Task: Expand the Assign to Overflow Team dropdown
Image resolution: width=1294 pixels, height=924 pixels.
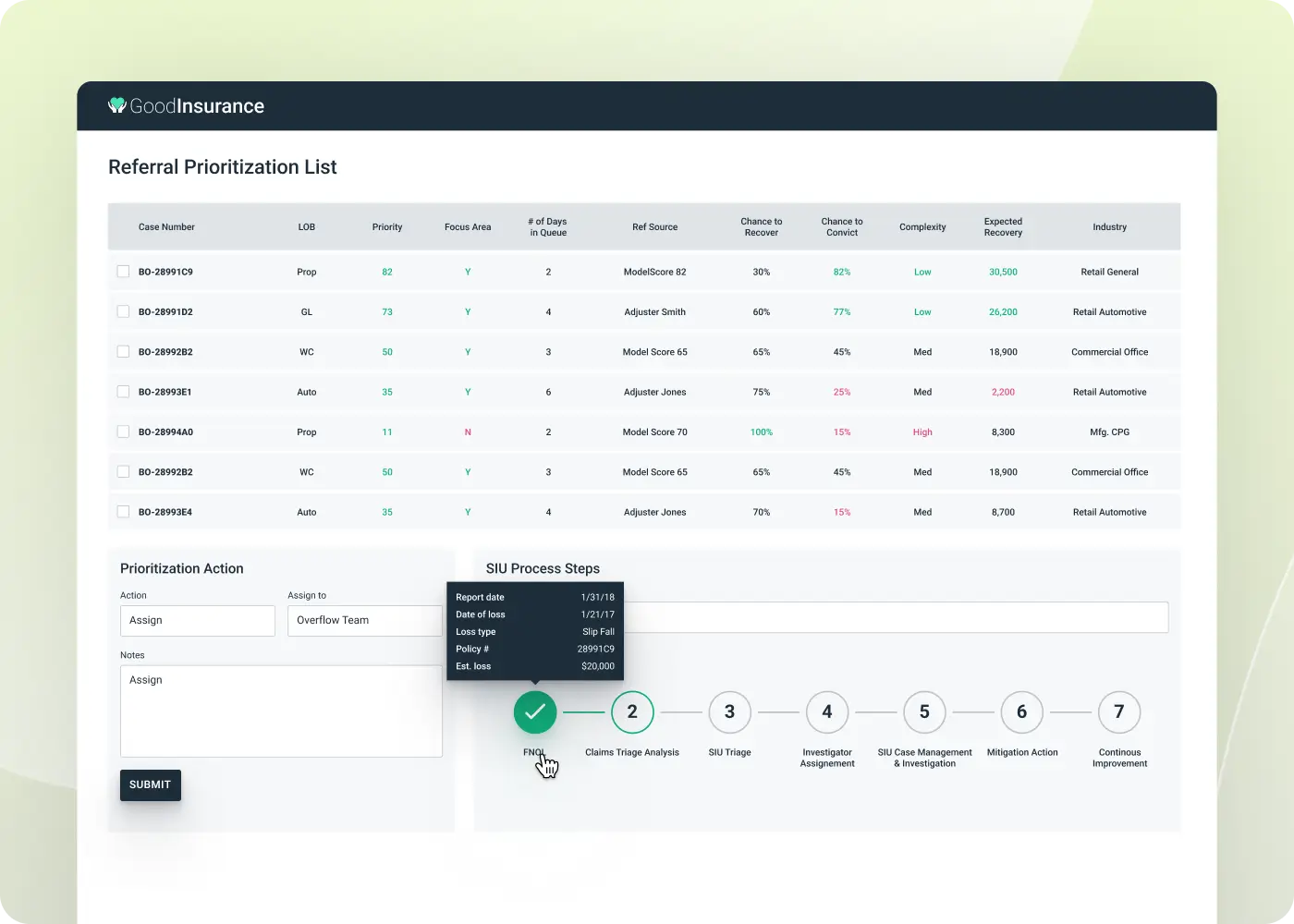Action: point(364,620)
